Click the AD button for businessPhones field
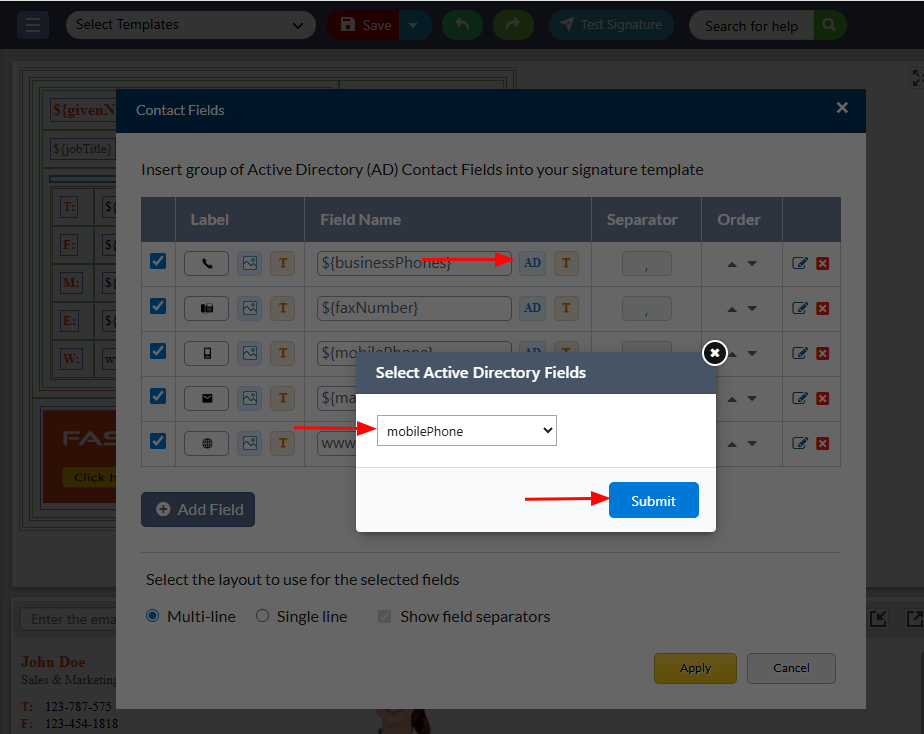The height and width of the screenshot is (734, 924). pyautogui.click(x=533, y=263)
